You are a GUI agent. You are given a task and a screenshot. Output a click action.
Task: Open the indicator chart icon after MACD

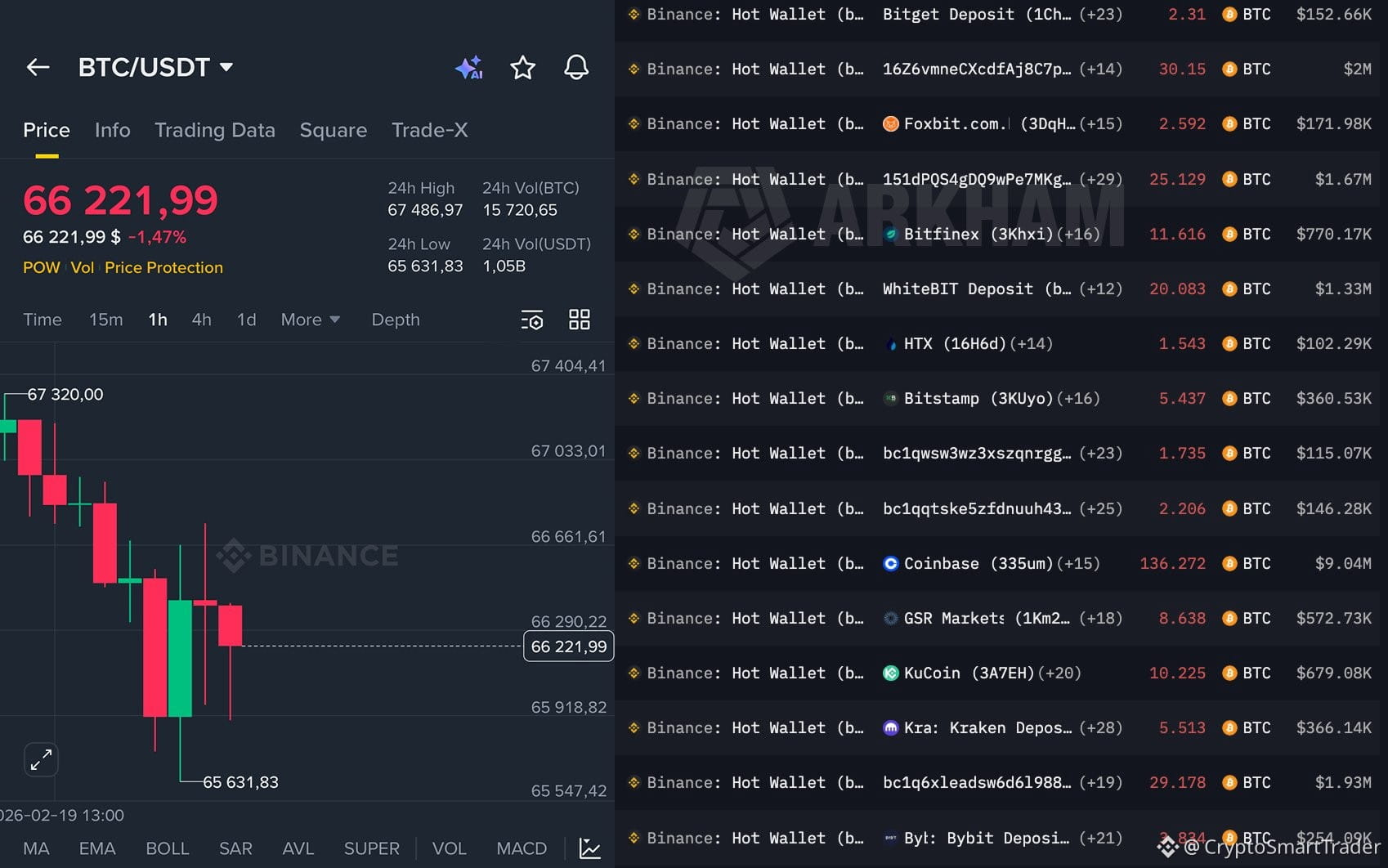tap(590, 848)
